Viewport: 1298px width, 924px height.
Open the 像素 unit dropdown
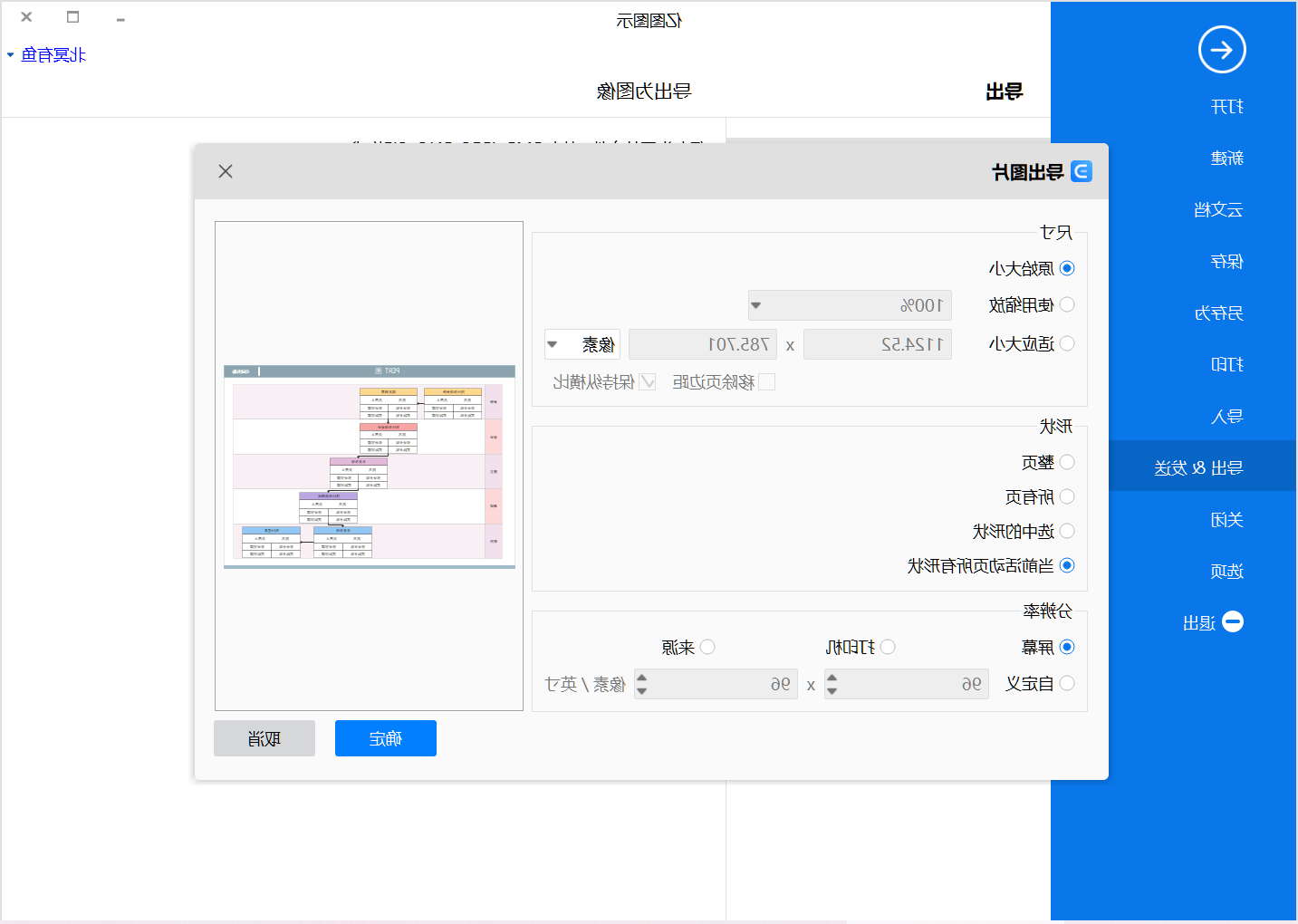[x=582, y=344]
